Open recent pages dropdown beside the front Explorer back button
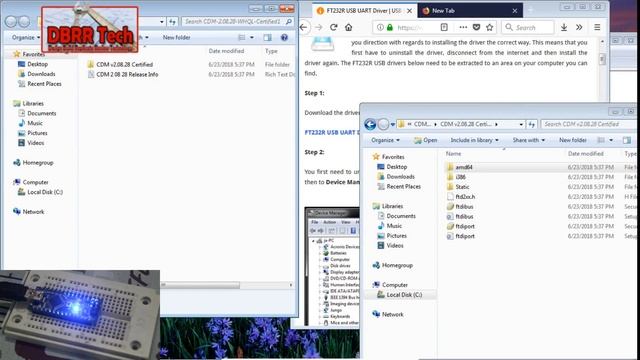The width and height of the screenshot is (640, 360). coord(393,124)
